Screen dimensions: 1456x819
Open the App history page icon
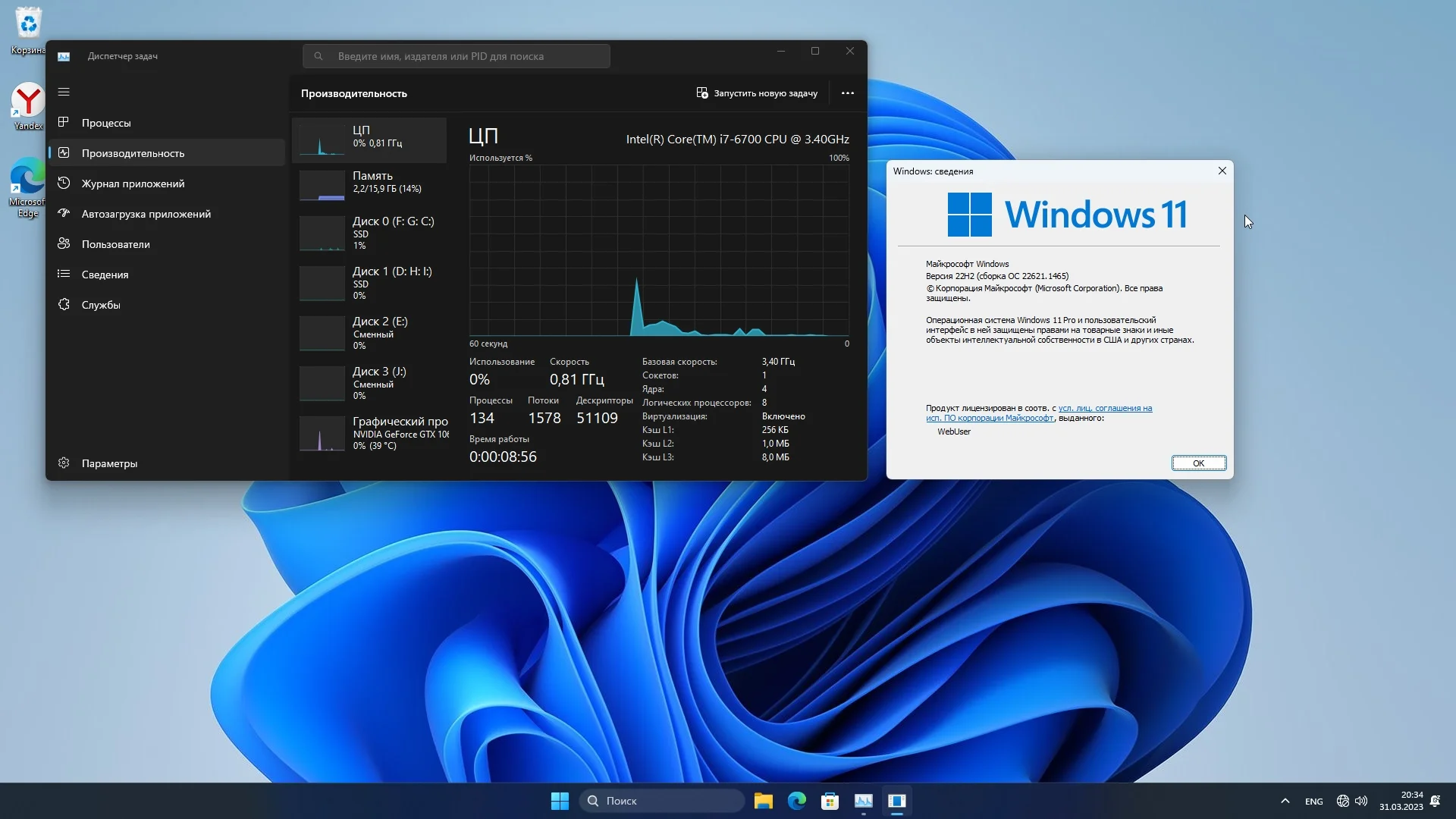point(64,183)
